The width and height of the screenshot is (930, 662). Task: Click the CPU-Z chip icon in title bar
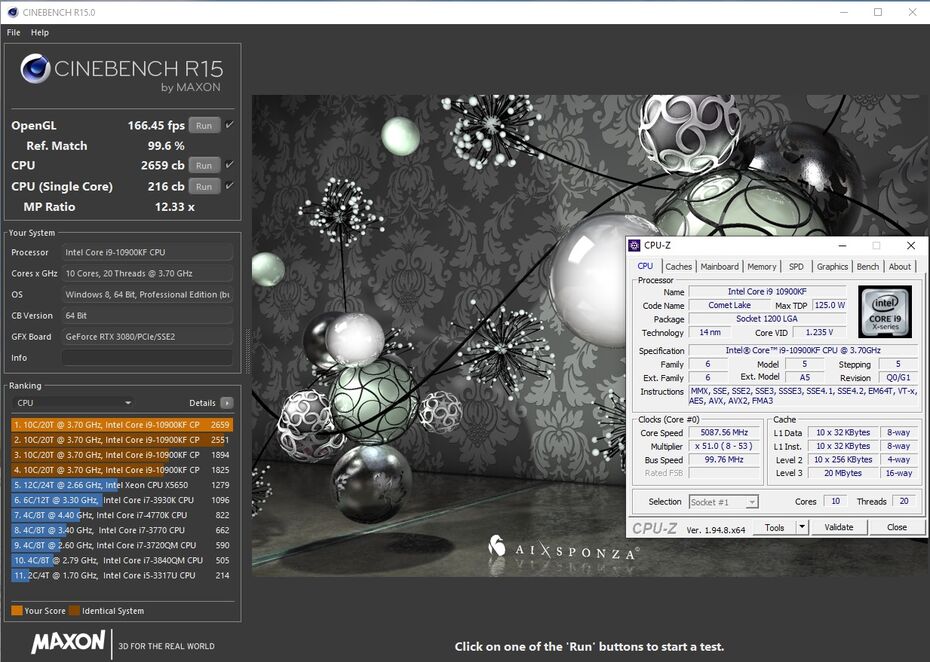point(634,245)
